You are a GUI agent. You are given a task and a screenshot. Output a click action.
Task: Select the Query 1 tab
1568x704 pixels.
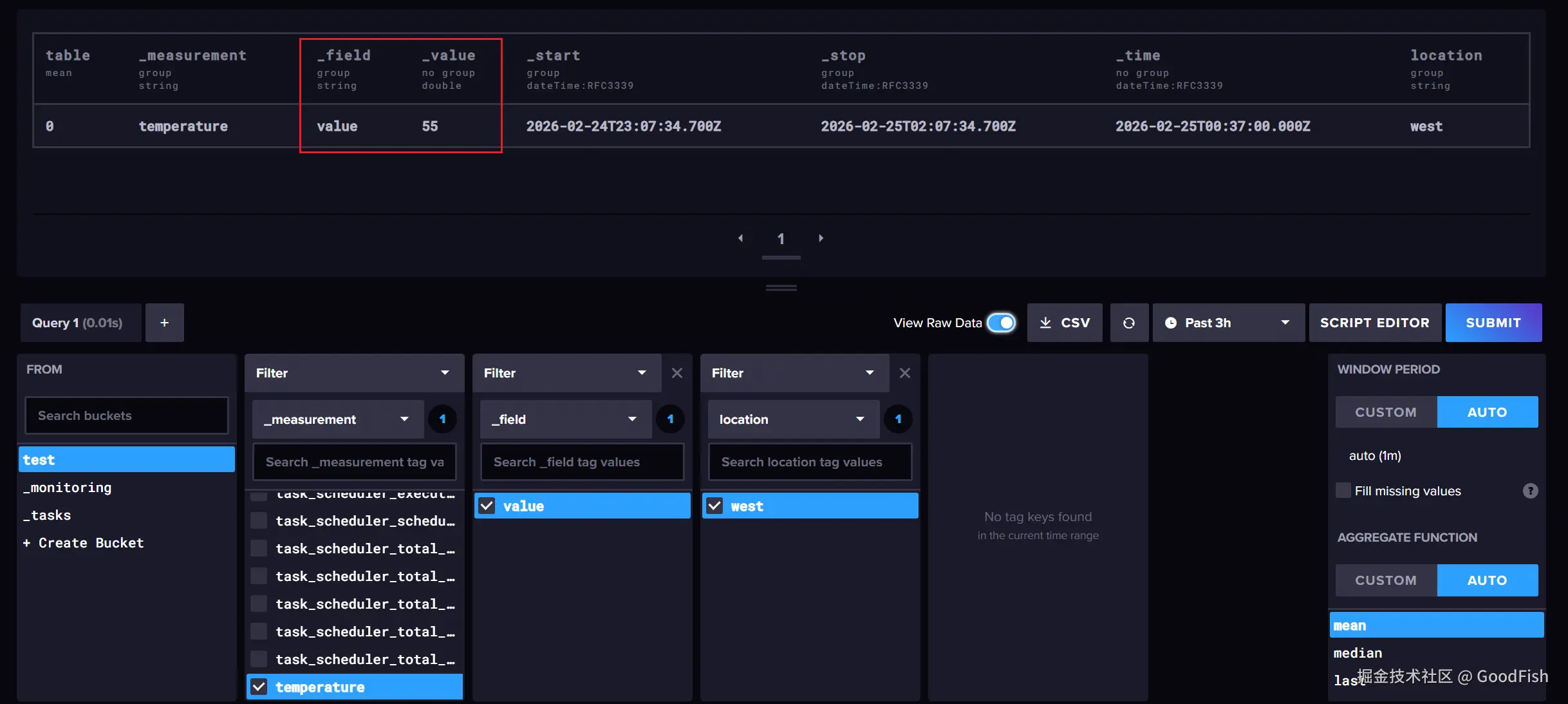click(77, 323)
